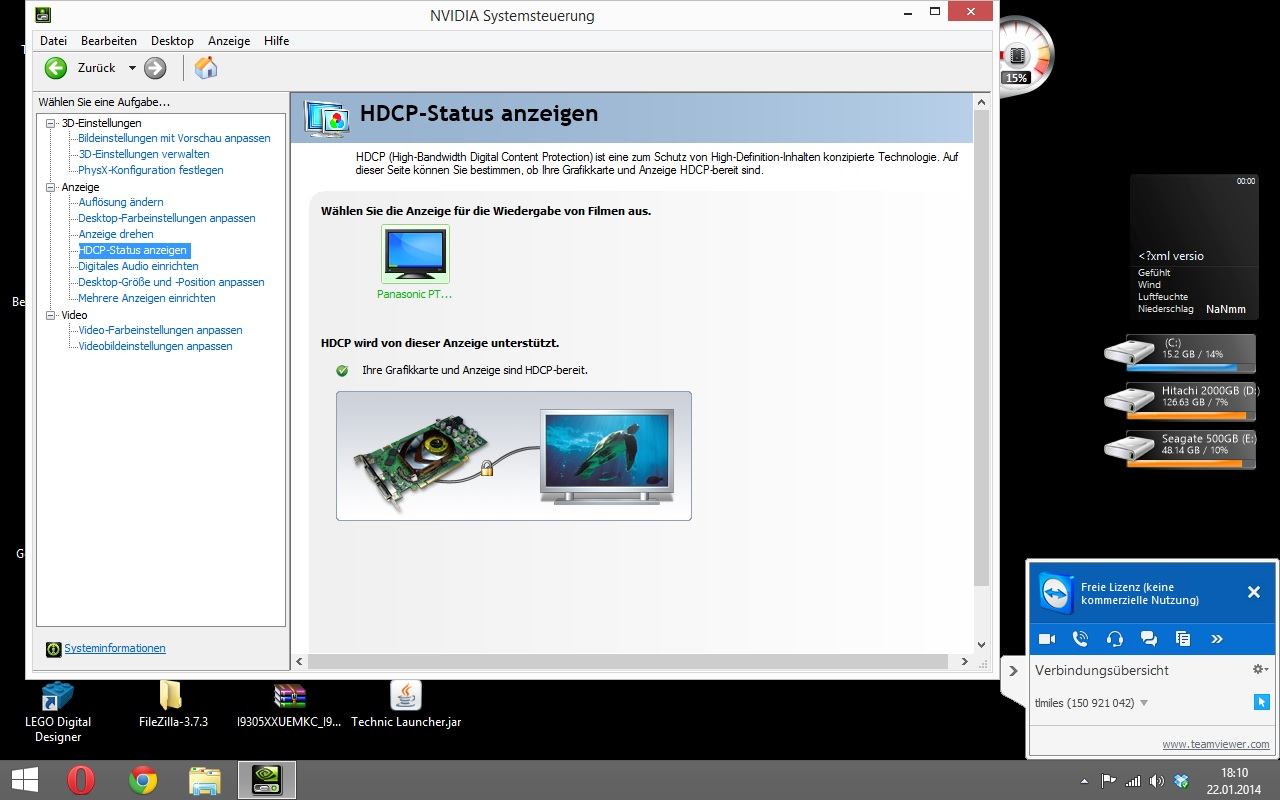
Task: Open Digitales Audio einrichten
Action: tap(138, 266)
